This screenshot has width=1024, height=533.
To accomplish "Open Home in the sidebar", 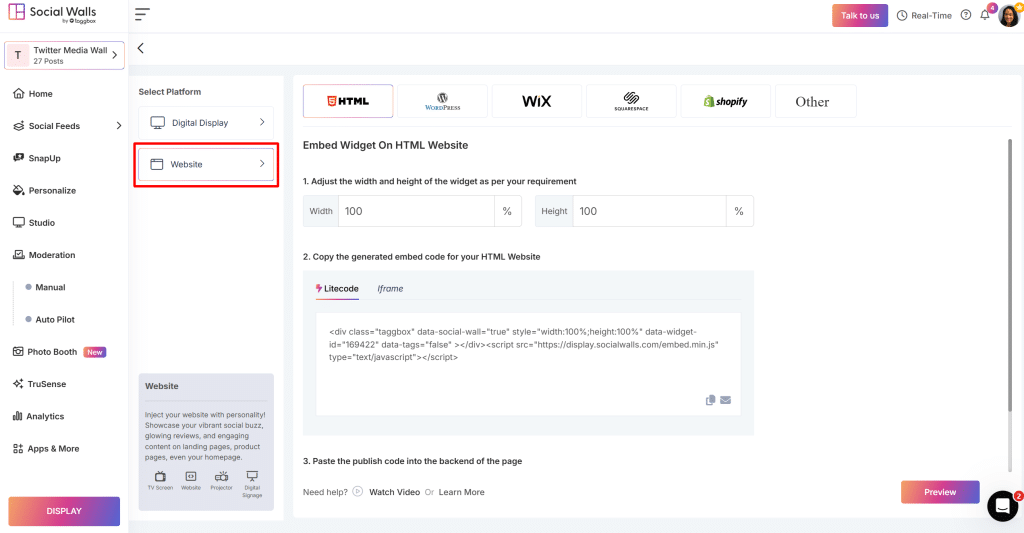I will [33, 93].
